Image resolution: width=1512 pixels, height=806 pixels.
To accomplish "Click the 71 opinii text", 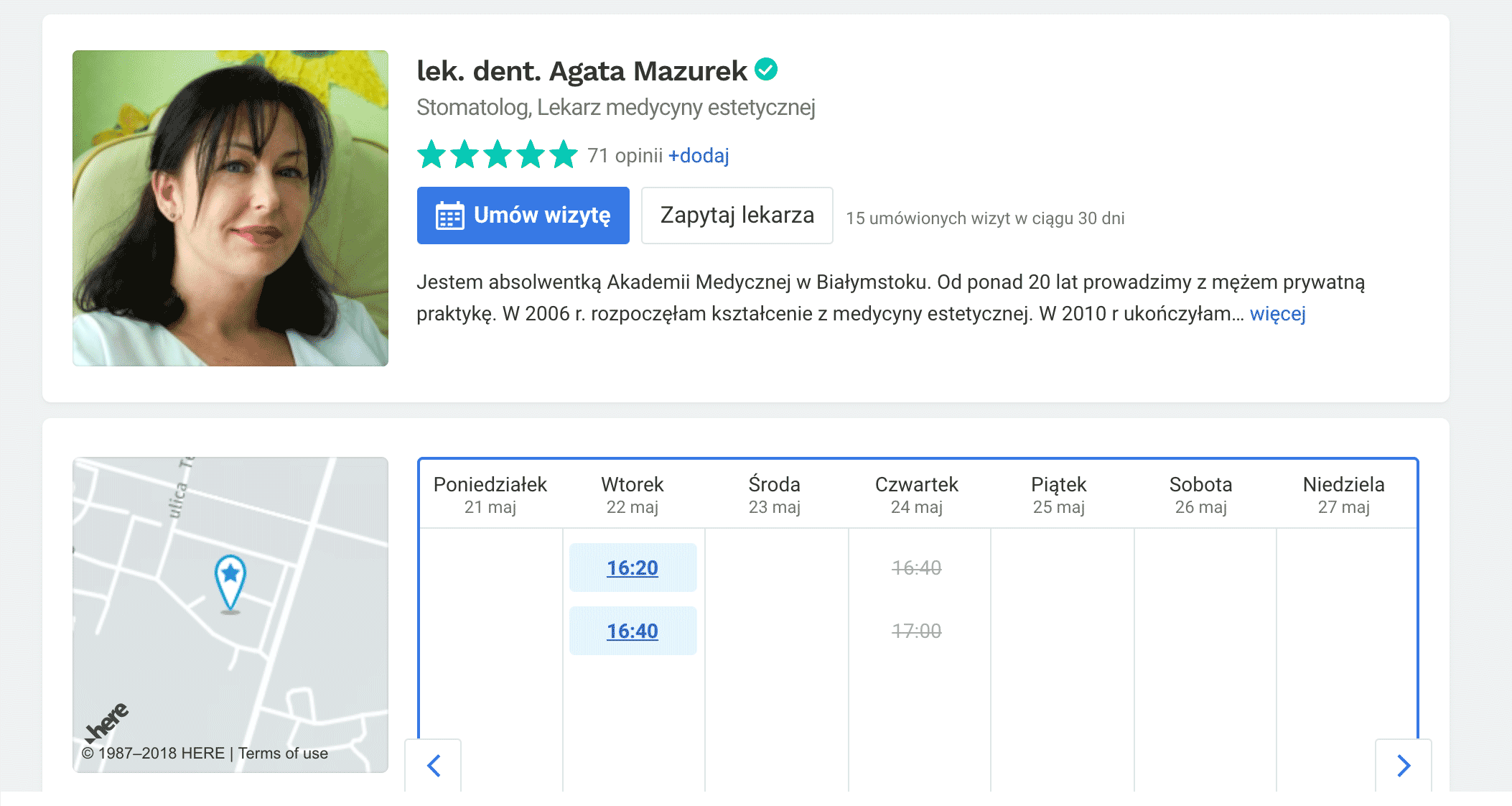I will 625,155.
